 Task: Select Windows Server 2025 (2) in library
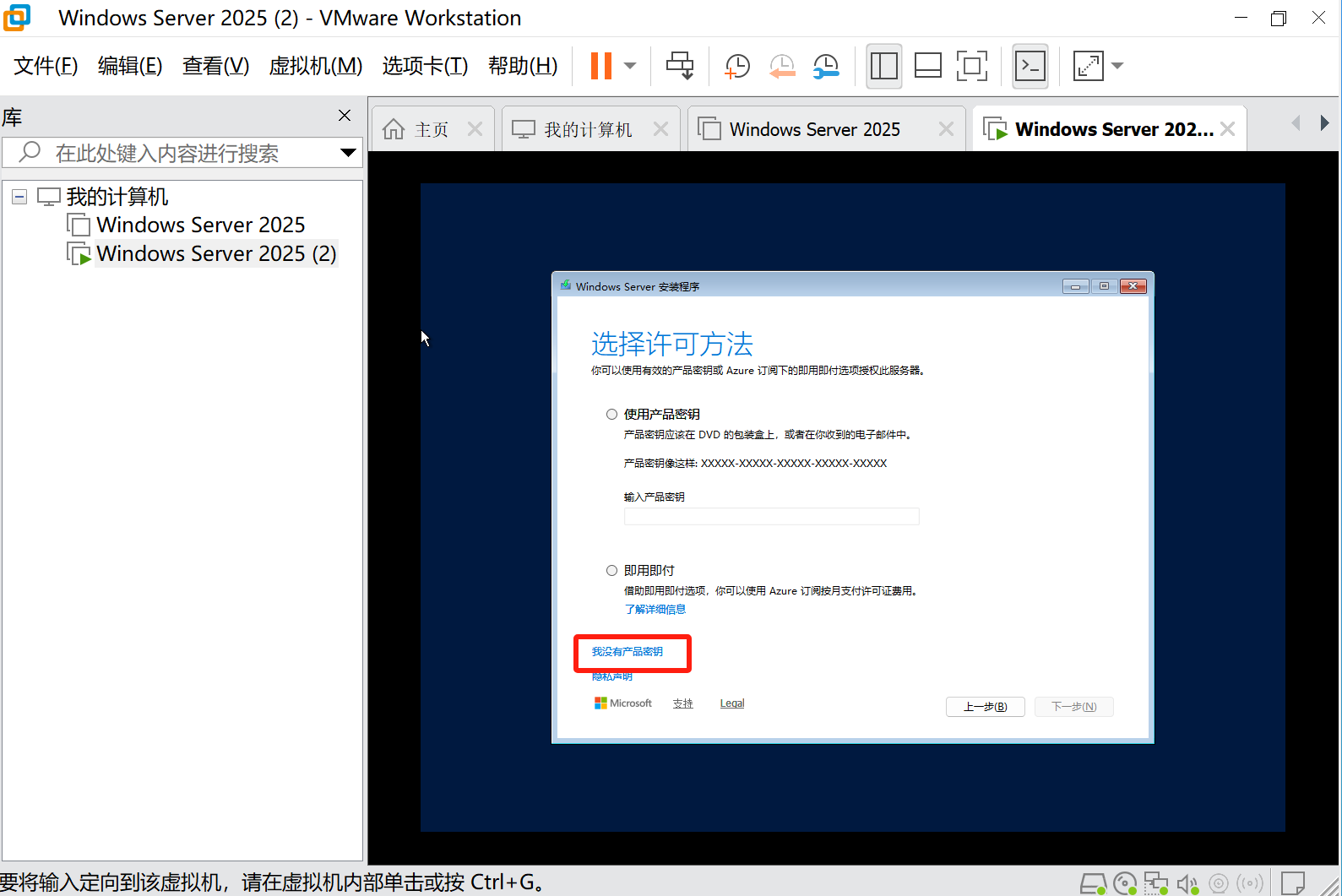click(216, 253)
